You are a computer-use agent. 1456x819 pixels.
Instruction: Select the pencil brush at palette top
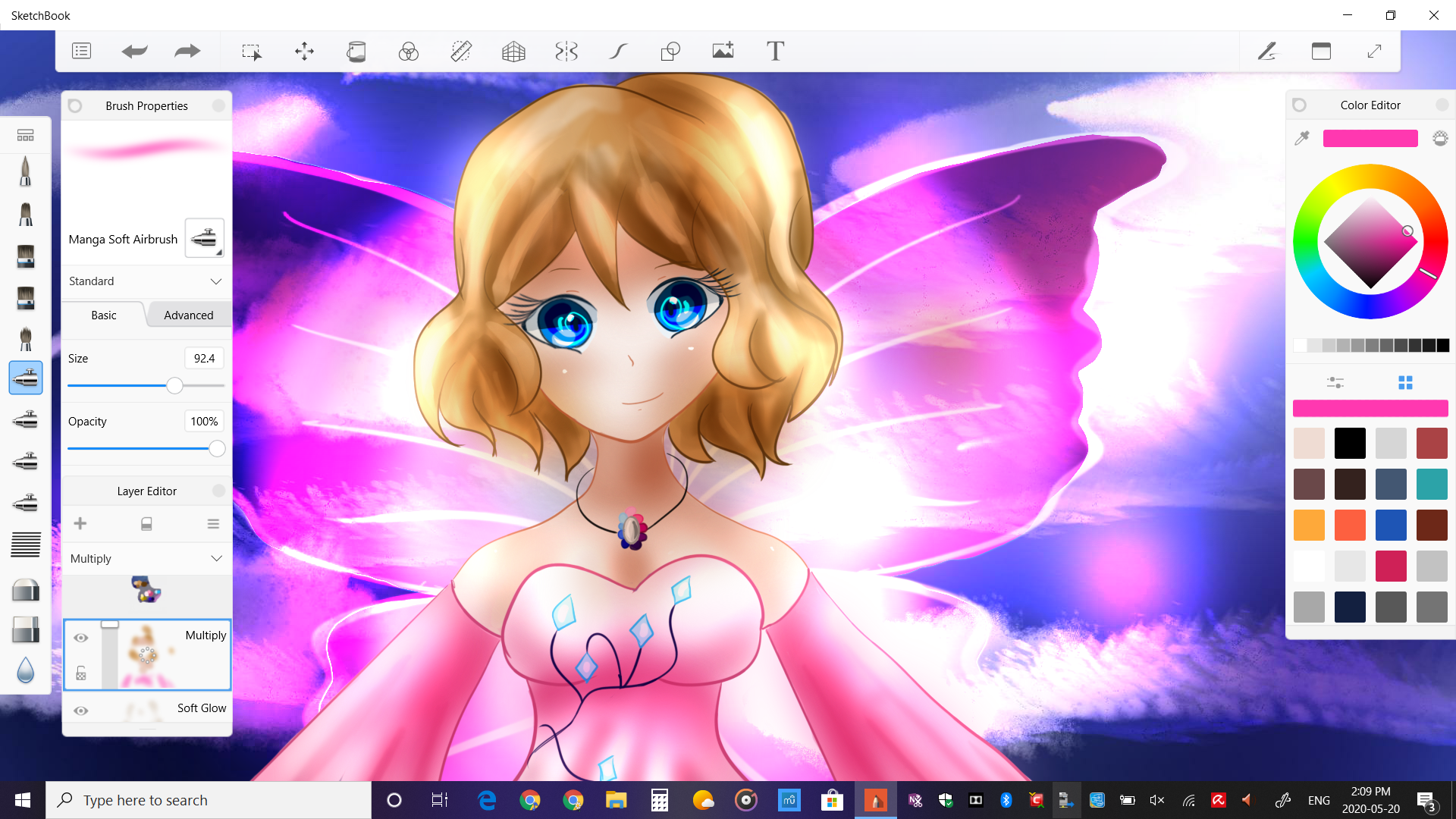click(26, 171)
